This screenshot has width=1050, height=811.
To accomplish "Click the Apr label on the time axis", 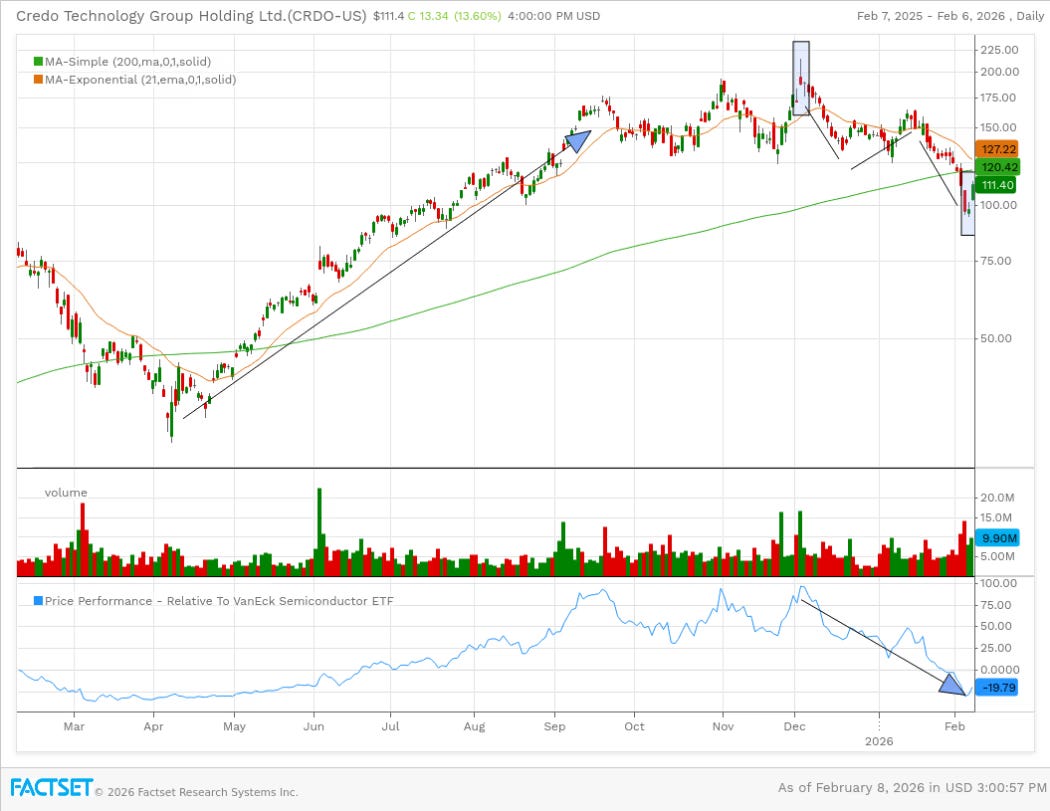I will (x=153, y=726).
